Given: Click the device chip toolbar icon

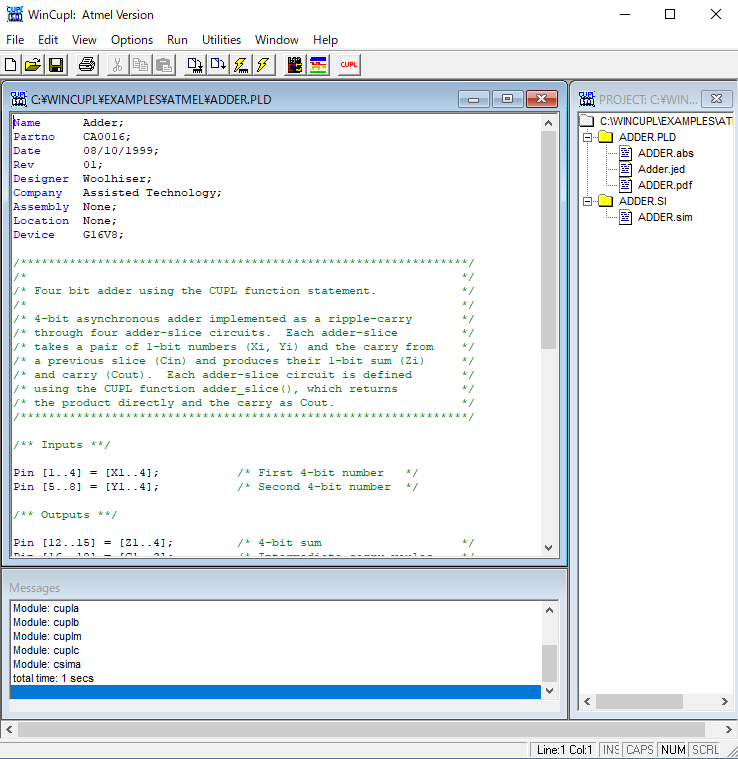Looking at the screenshot, I should (x=294, y=65).
